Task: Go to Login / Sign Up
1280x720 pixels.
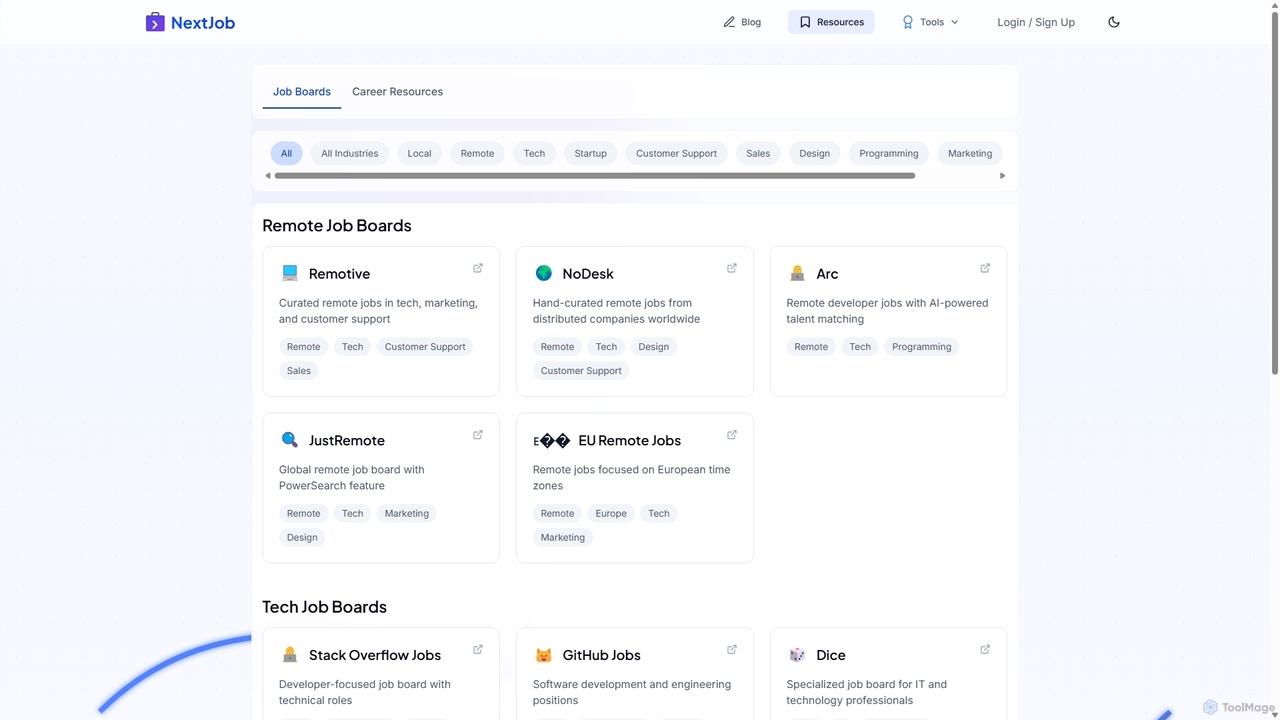Action: coord(1036,22)
